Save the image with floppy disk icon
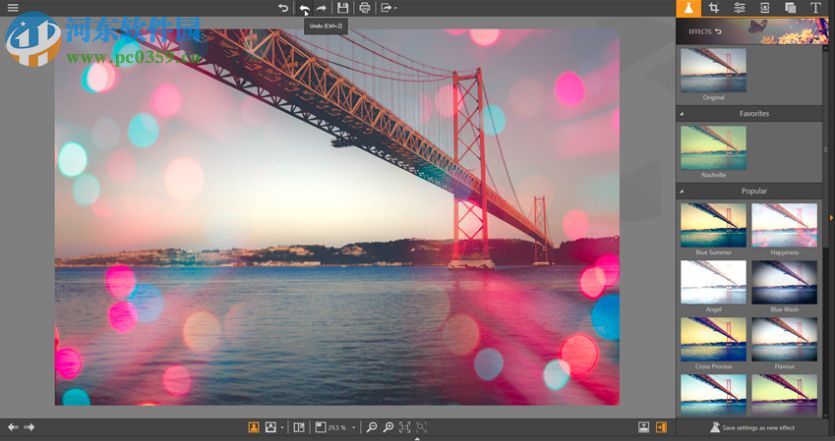The height and width of the screenshot is (441, 835). click(x=343, y=8)
